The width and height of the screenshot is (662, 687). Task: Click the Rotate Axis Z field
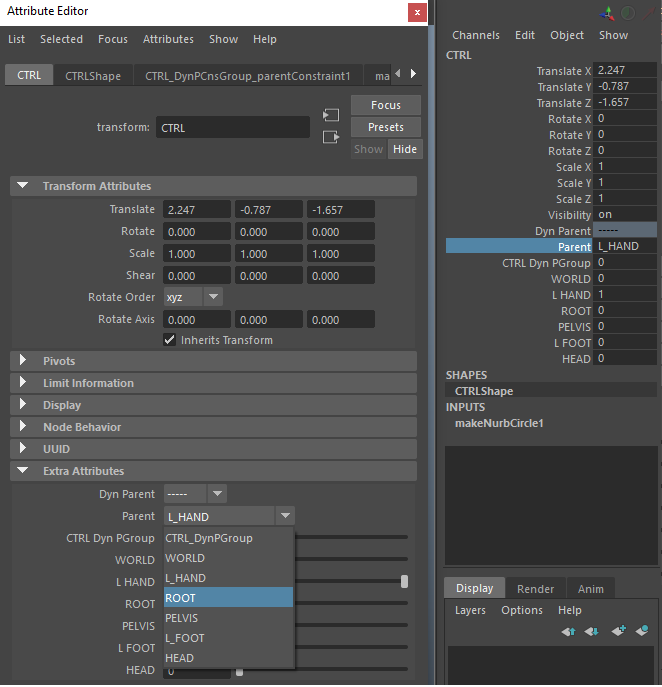pyautogui.click(x=340, y=319)
